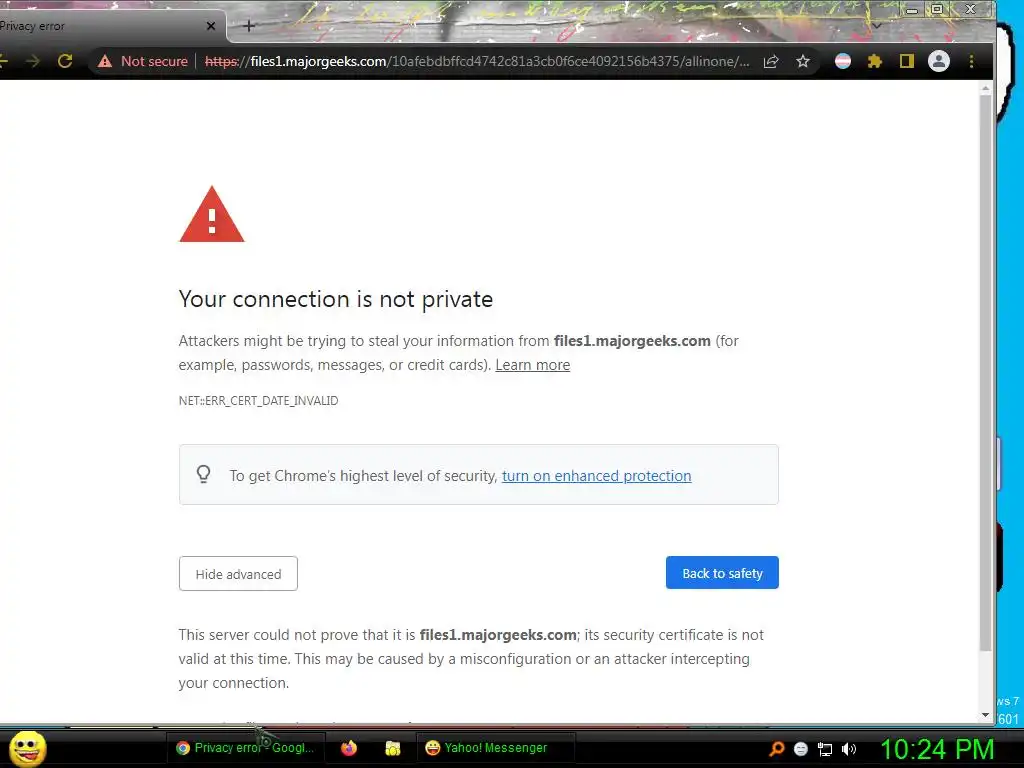Click the NET::ERR_CERT_DATE_INVALID error code
The width and height of the screenshot is (1024, 768).
pos(259,401)
